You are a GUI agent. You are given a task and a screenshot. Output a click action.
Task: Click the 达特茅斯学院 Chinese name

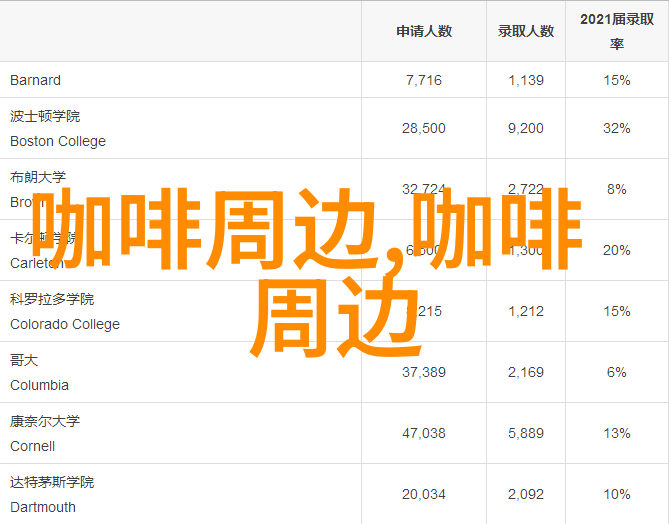[52, 482]
